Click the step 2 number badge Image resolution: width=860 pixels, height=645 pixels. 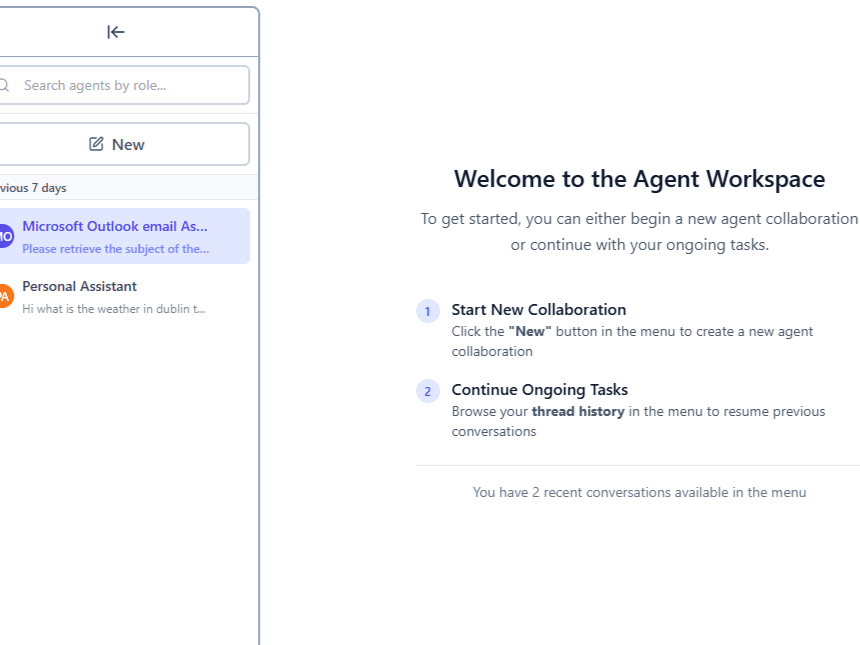pos(427,391)
